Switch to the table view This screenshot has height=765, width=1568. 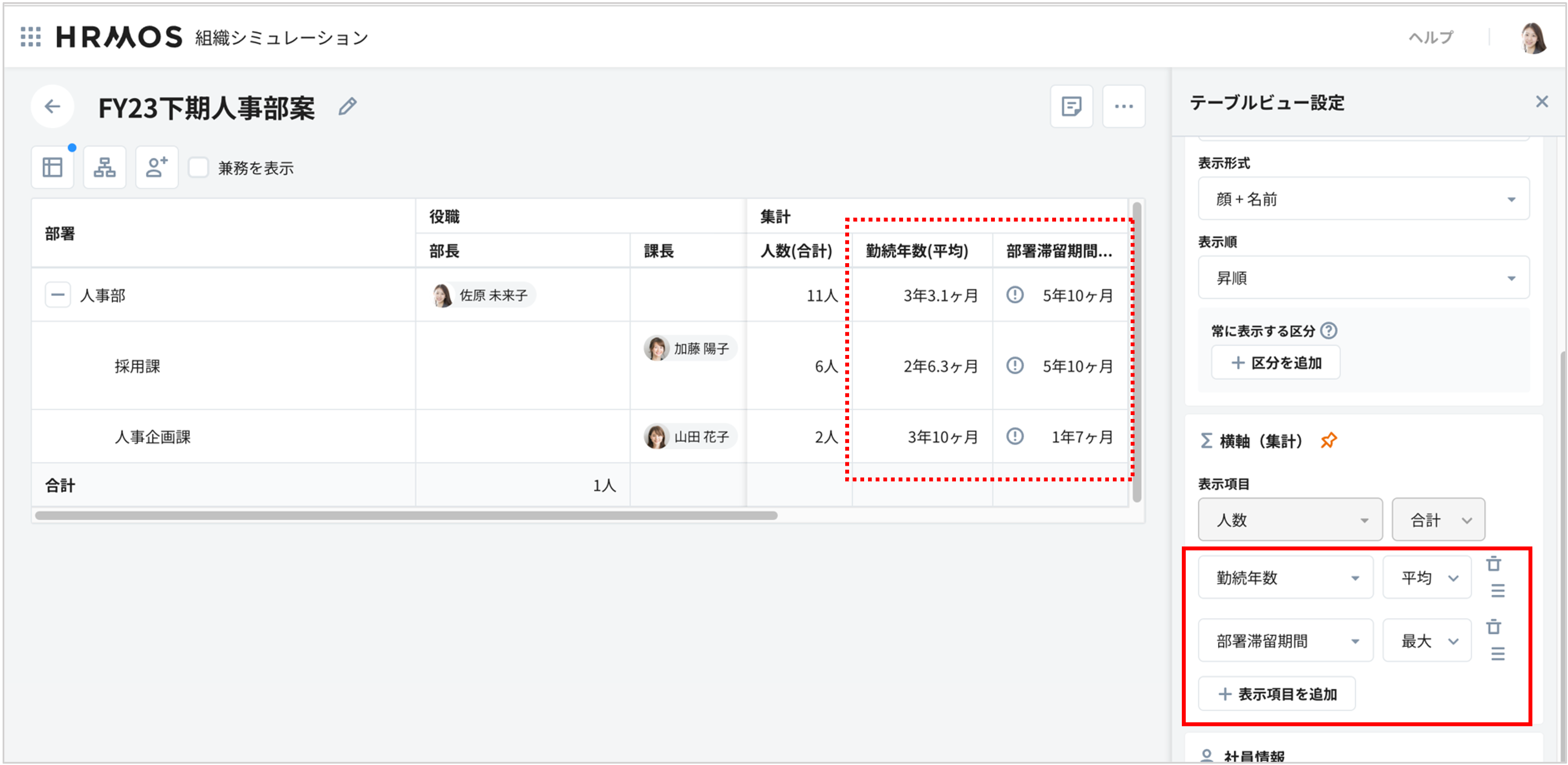[52, 166]
